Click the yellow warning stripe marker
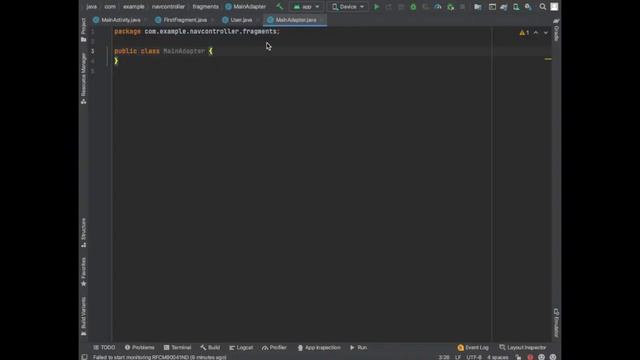Viewport: 640px width, 360px height. point(548,59)
